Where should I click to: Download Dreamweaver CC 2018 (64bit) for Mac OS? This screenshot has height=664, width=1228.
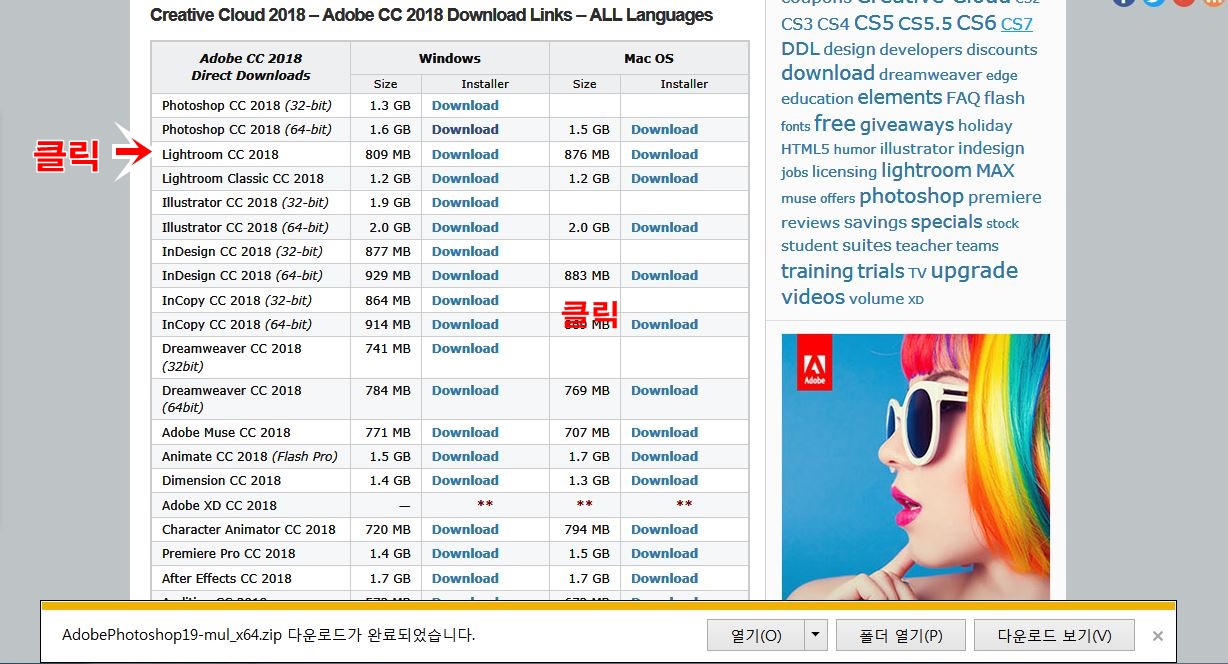(x=664, y=390)
